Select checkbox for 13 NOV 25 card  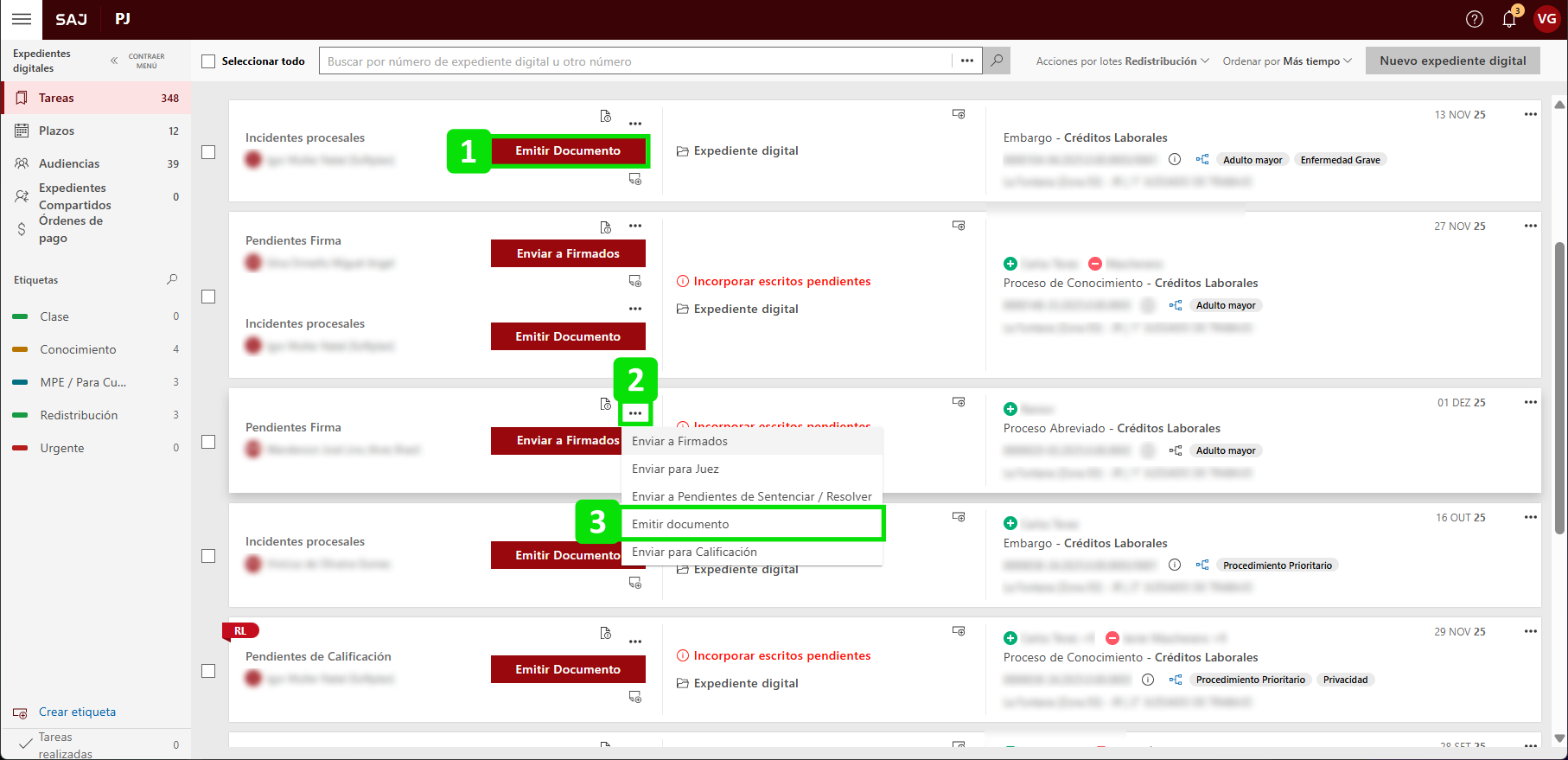208,152
